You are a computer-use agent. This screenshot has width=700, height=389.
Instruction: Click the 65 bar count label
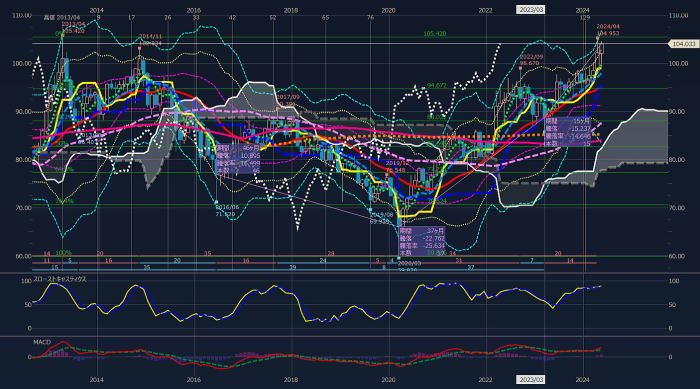point(325,18)
